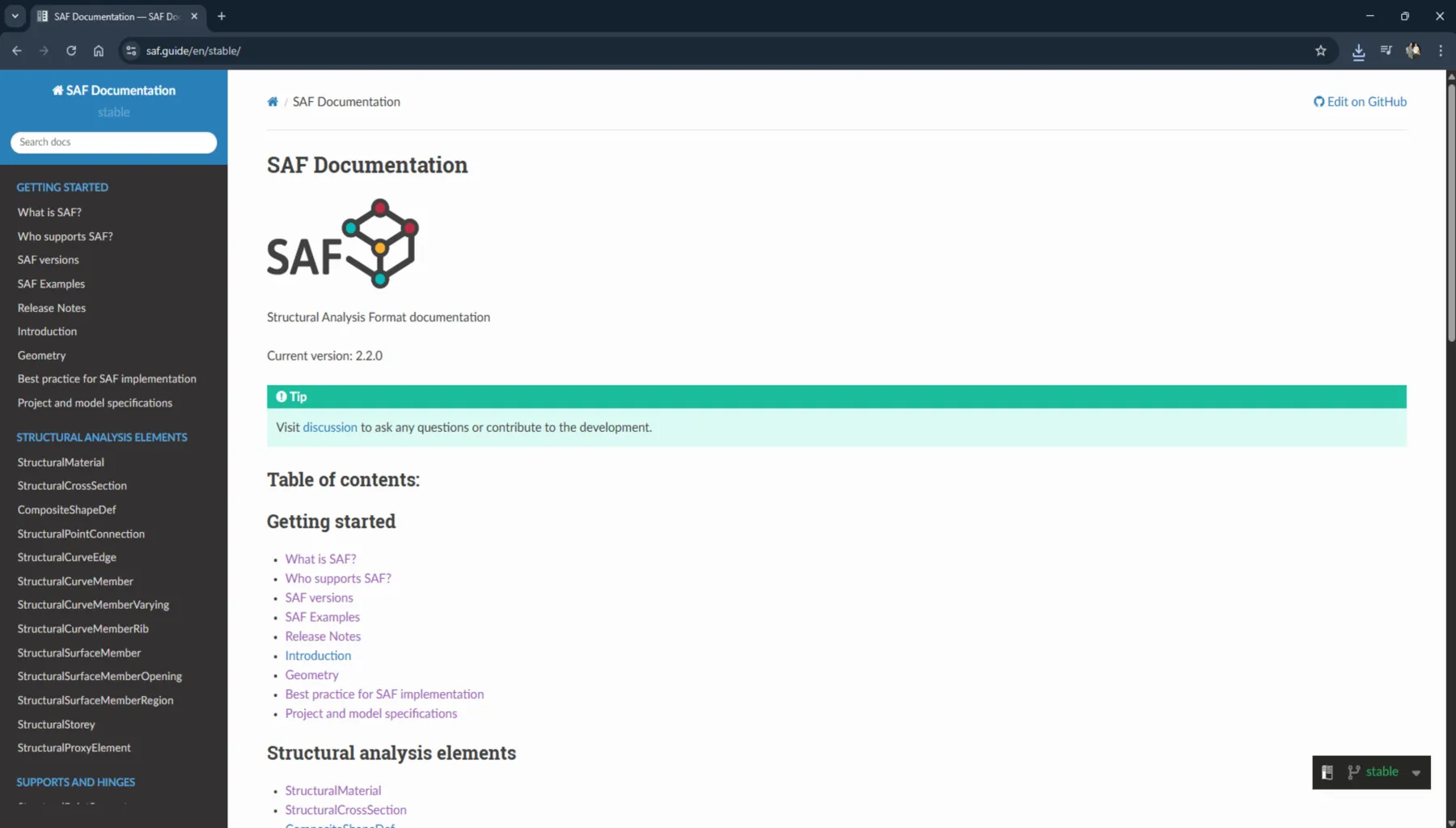Open StructuralPointConnection in sidebar
The width and height of the screenshot is (1456, 828).
click(x=81, y=534)
